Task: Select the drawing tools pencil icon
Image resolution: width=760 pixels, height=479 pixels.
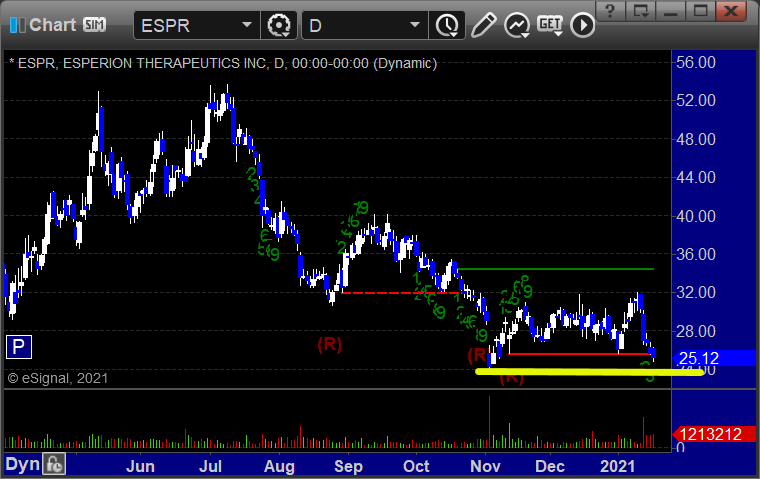Action: 483,25
